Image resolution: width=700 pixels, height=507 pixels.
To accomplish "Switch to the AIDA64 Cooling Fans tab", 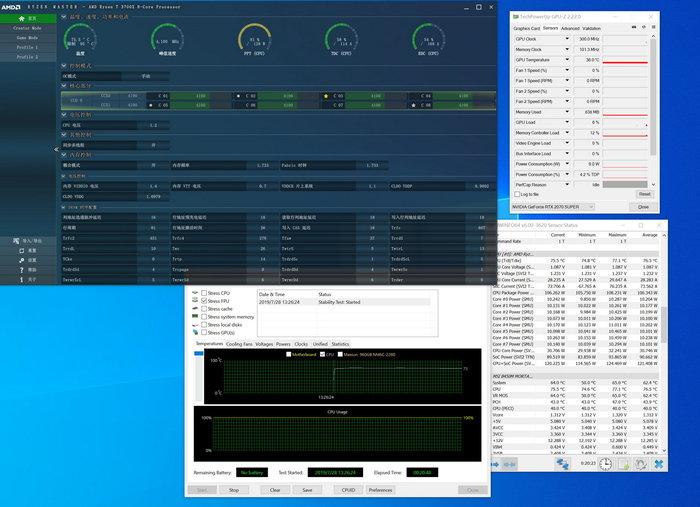I will point(239,344).
